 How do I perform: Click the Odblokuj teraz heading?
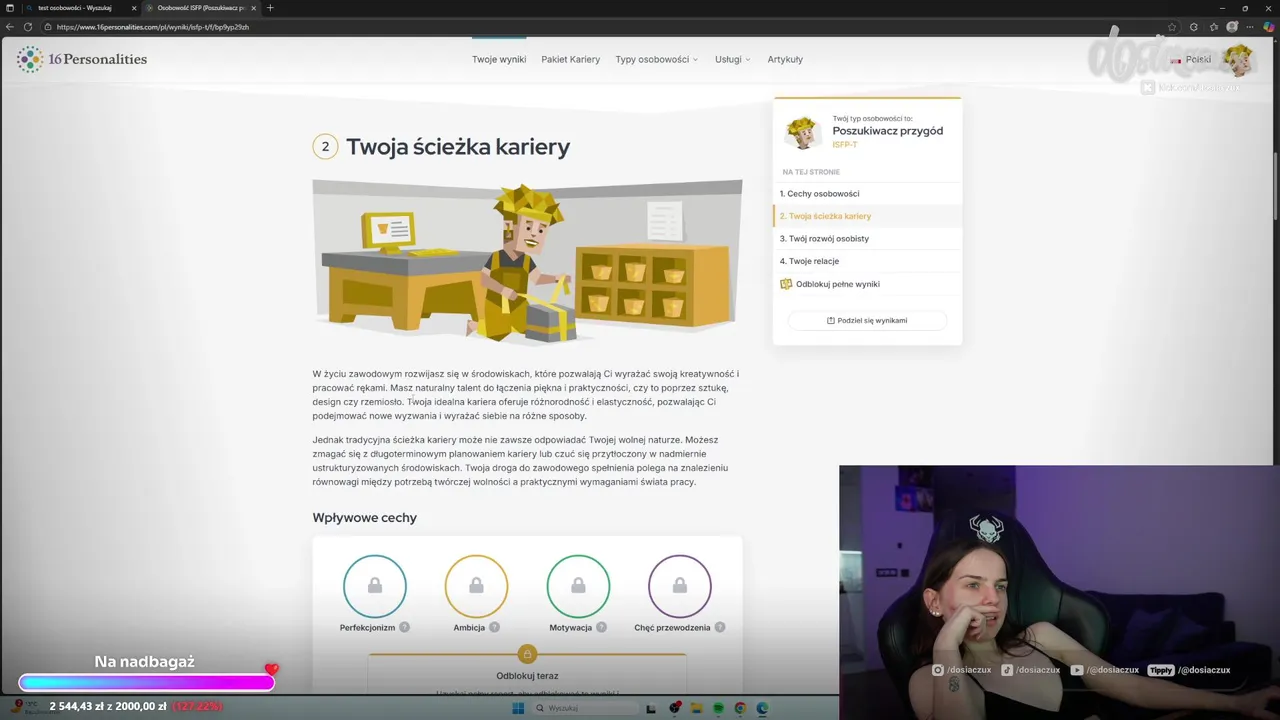click(x=527, y=676)
